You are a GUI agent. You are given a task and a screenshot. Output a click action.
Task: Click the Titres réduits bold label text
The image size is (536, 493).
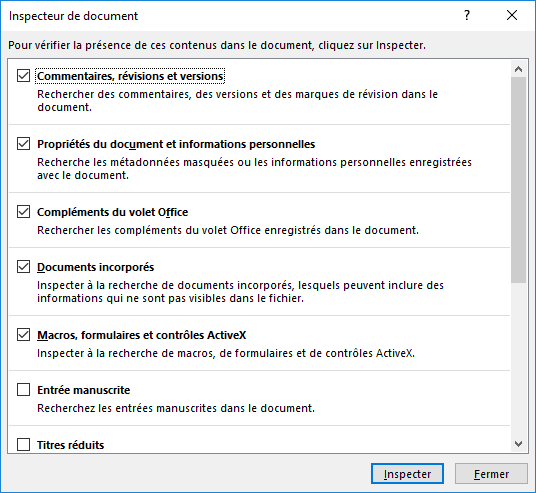70,445
